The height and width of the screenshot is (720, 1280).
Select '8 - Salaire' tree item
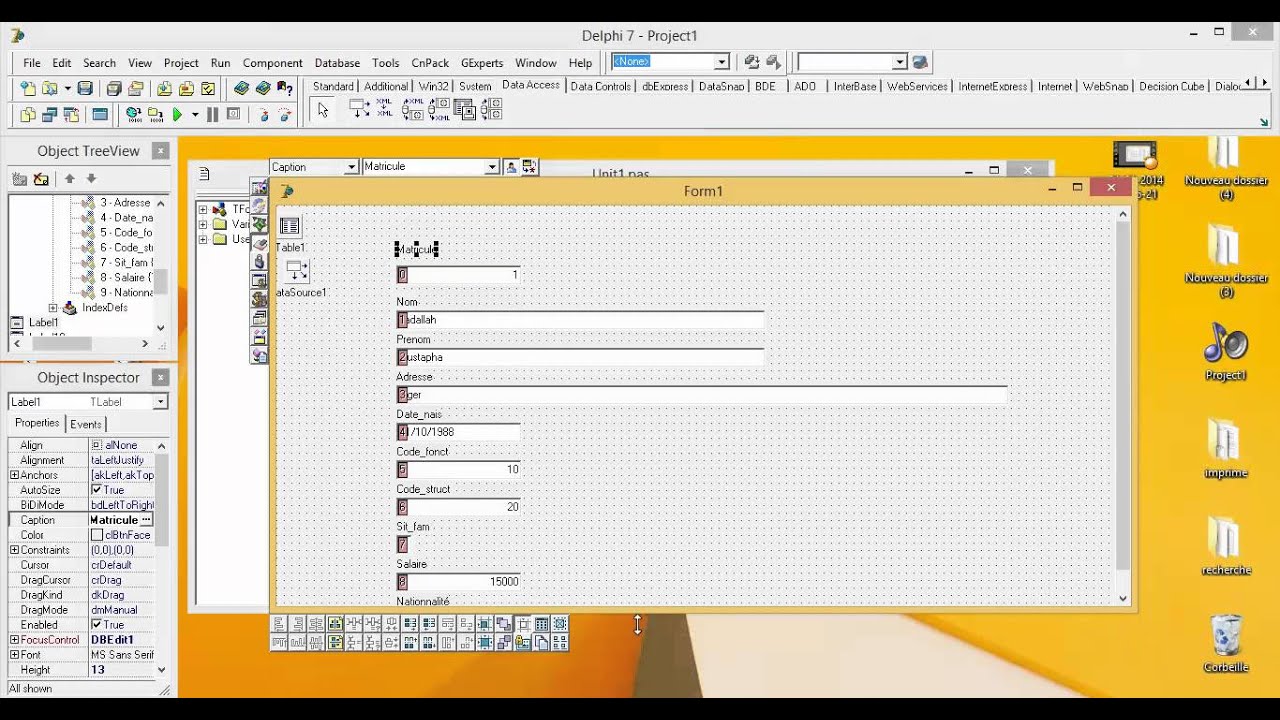126,277
